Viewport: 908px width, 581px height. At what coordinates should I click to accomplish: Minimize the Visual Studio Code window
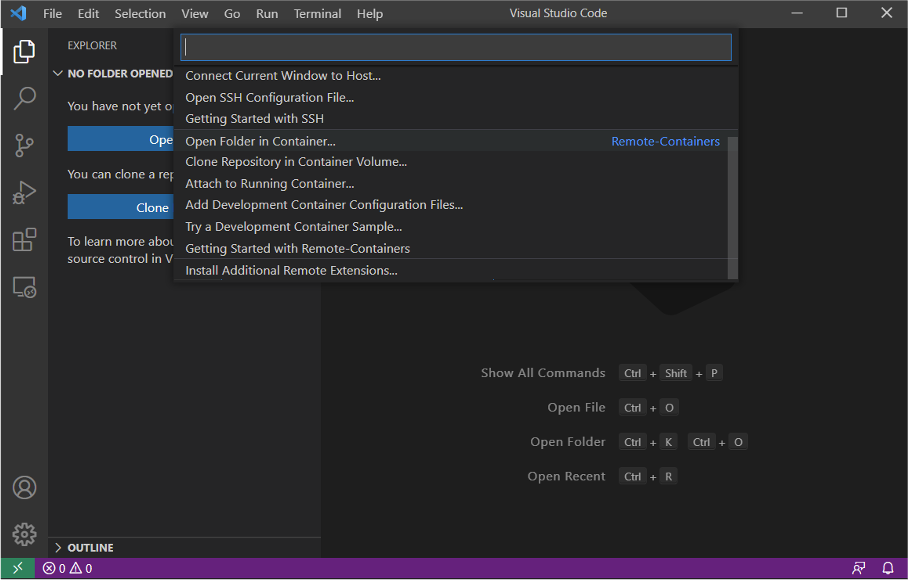coord(797,13)
